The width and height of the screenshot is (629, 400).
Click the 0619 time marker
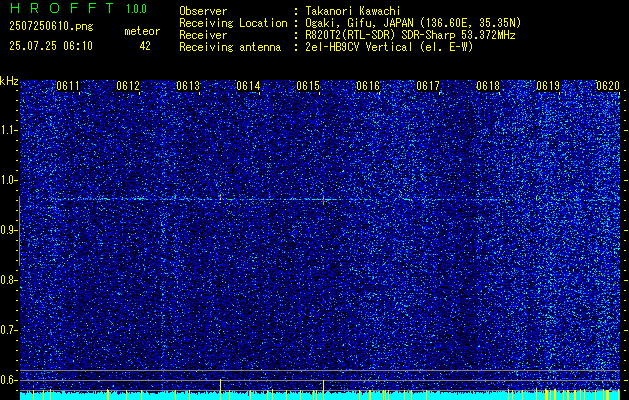(548, 86)
